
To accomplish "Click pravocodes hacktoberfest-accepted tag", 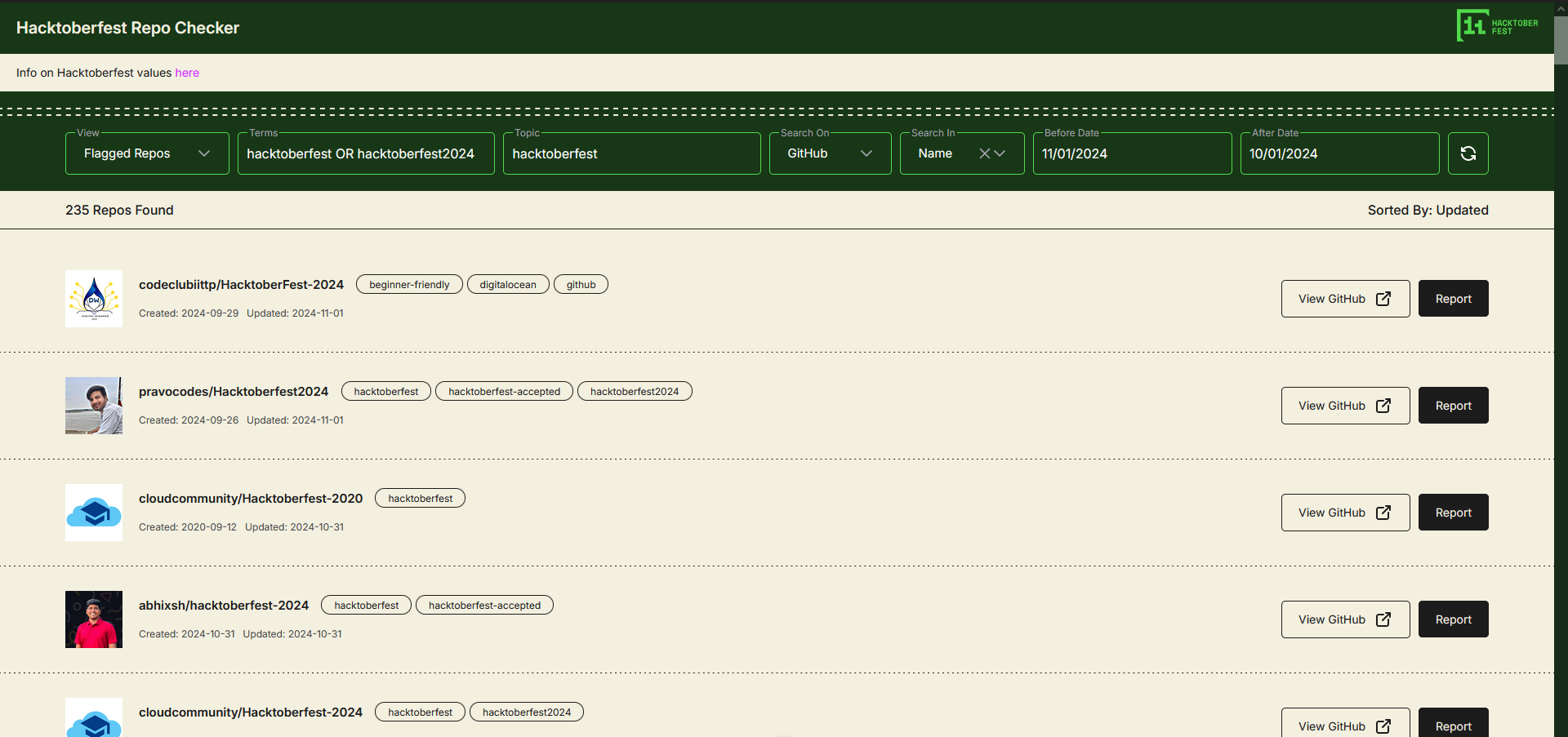I will tap(504, 392).
